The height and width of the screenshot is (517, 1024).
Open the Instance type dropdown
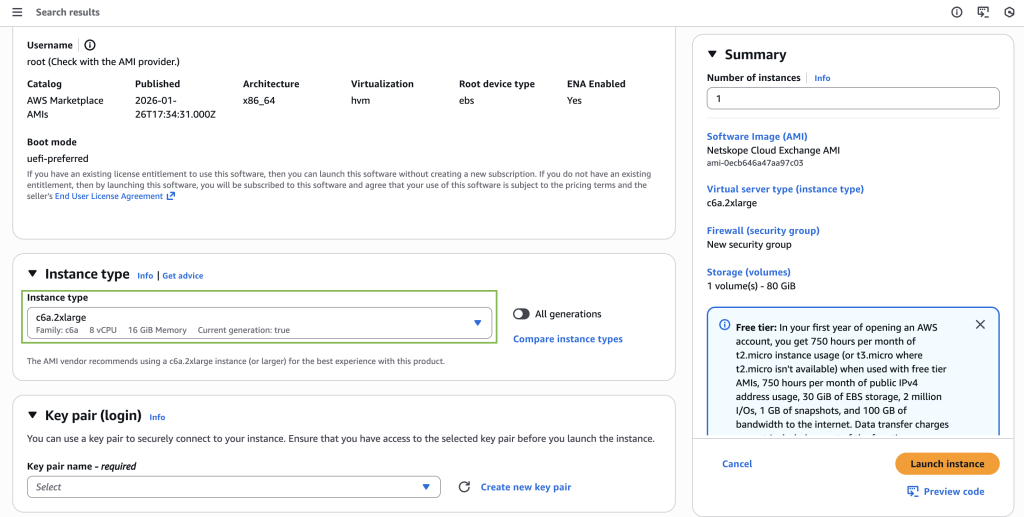coord(259,323)
